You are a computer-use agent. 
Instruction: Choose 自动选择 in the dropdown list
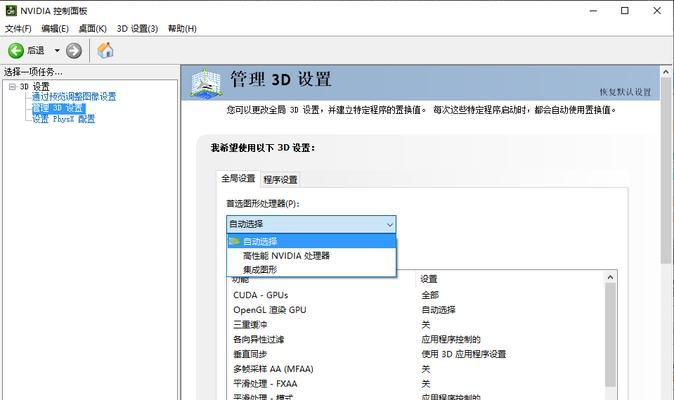click(x=311, y=241)
